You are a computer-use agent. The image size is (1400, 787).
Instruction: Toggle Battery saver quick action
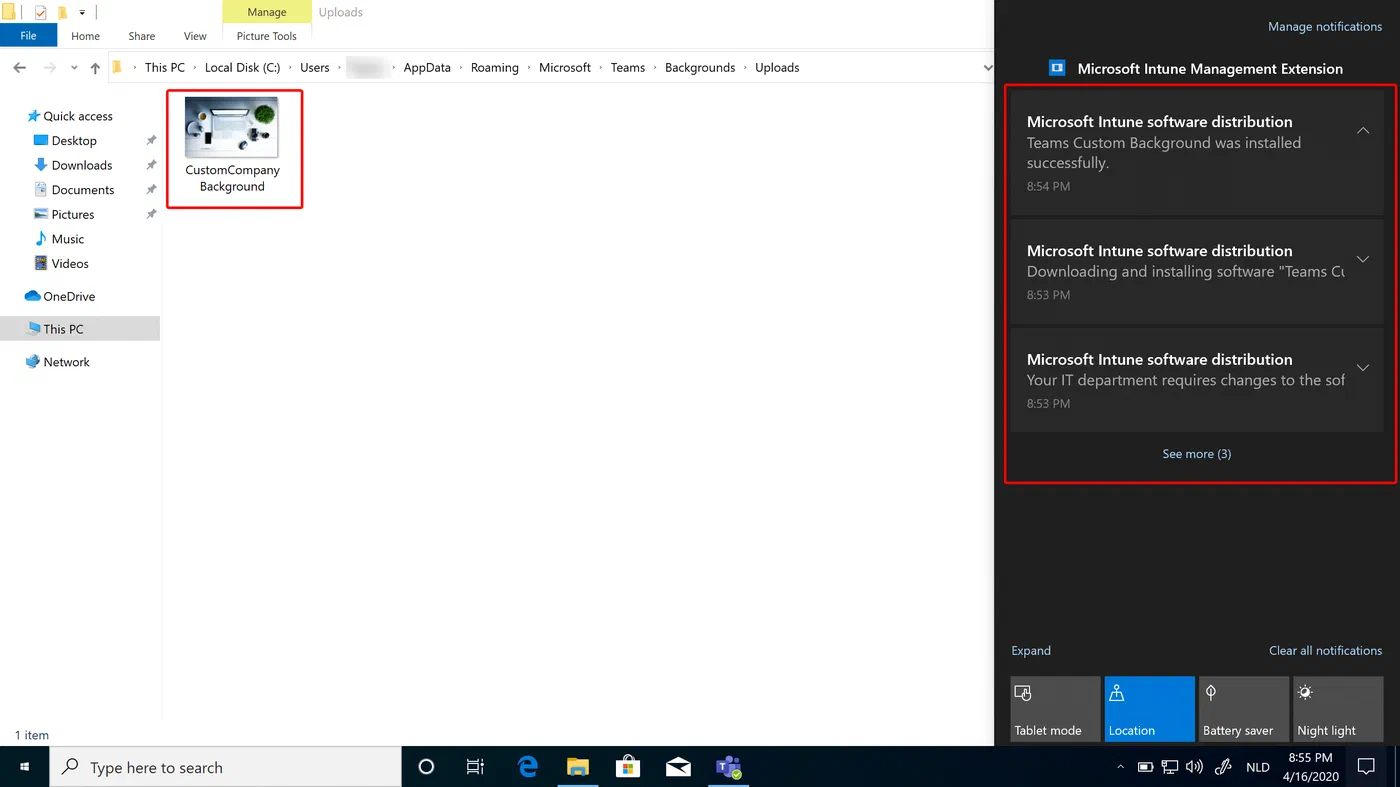click(1244, 709)
